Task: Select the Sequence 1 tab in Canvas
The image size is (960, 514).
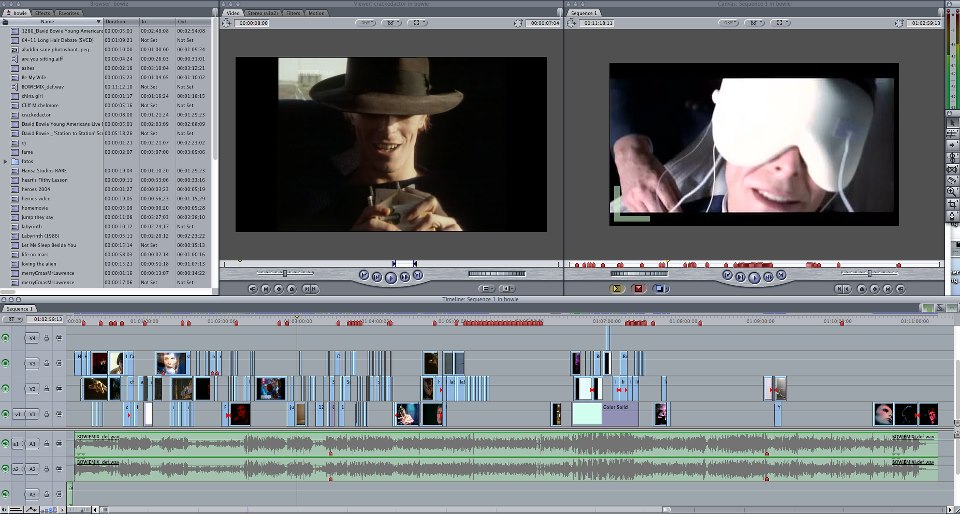Action: click(584, 12)
